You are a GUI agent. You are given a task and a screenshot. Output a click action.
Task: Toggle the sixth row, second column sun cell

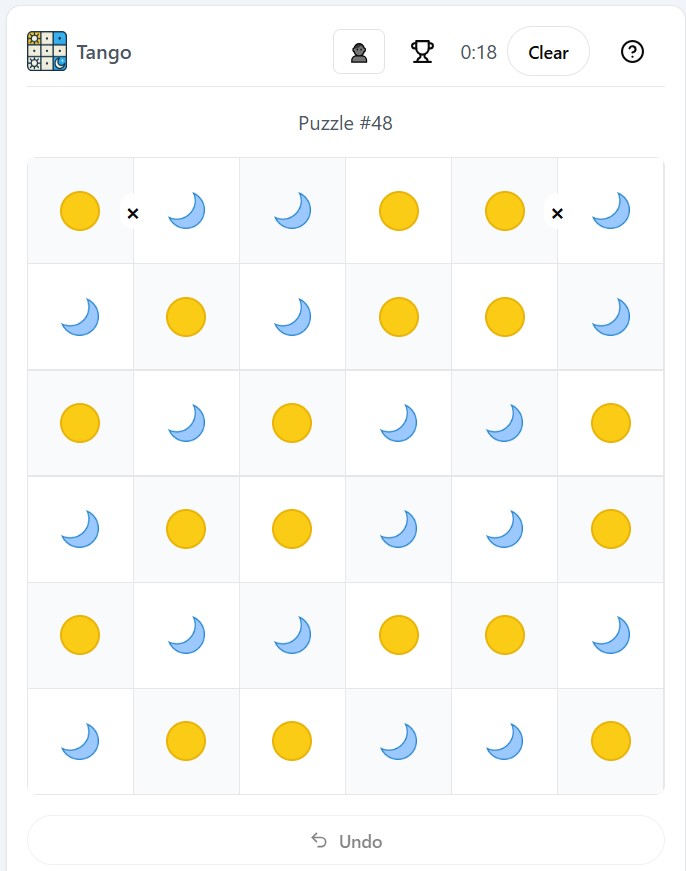[x=186, y=741]
